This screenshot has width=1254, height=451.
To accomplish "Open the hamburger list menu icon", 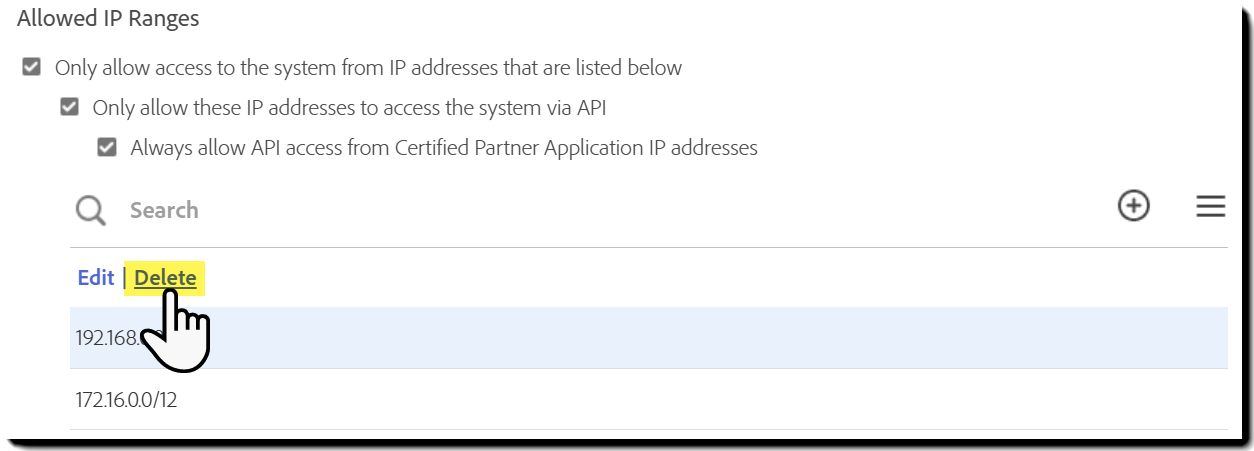I will click(x=1210, y=207).
